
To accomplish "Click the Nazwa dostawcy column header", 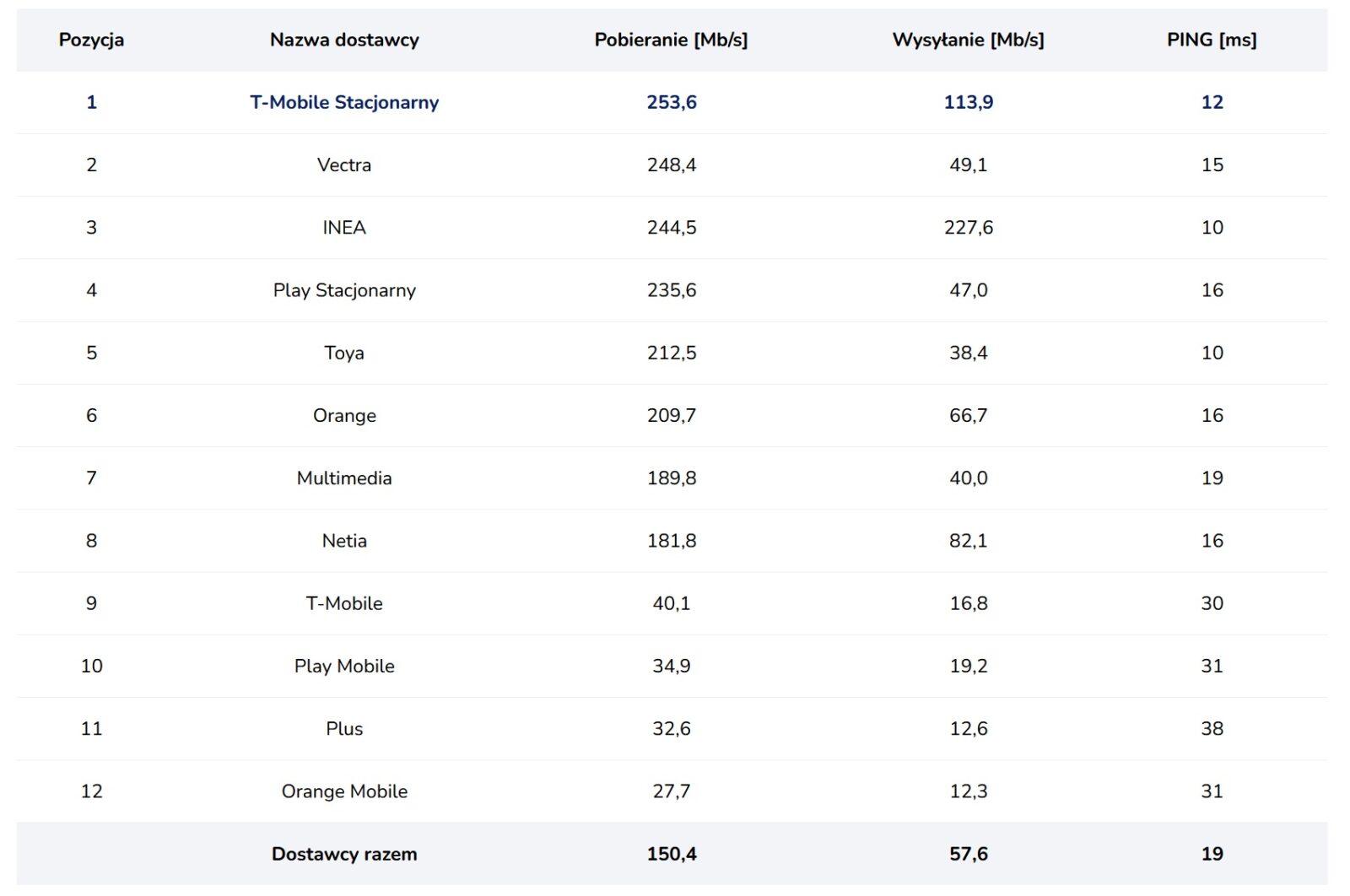I will coord(344,40).
